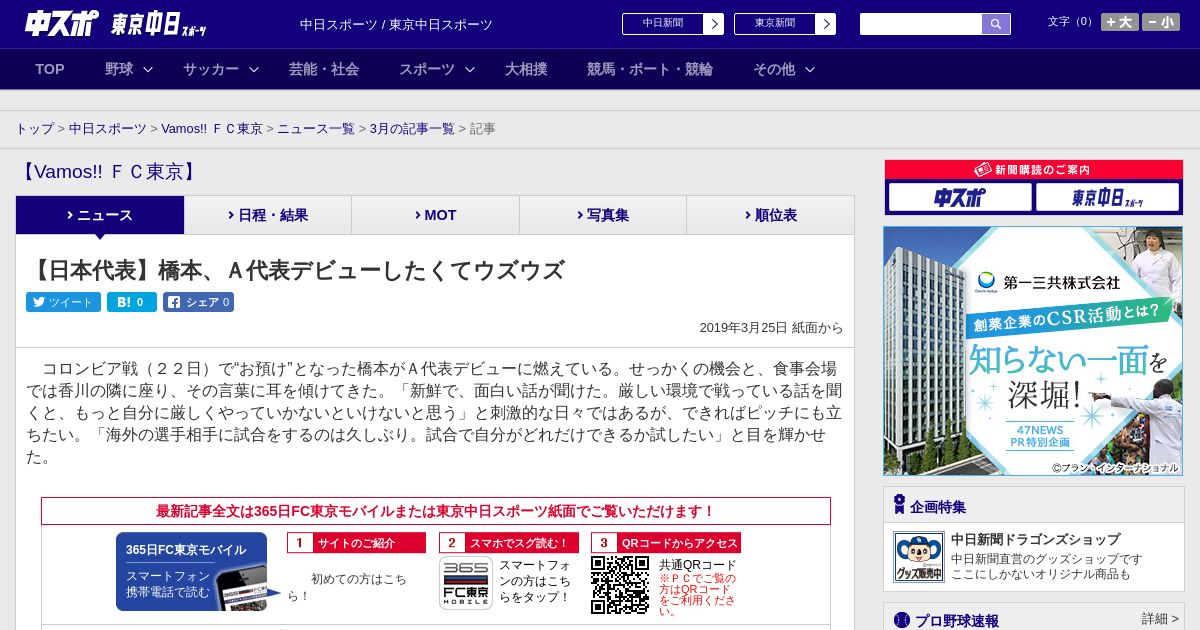1200x630 pixels.
Task: Share article on Facebook シェア button
Action: pyautogui.click(x=198, y=302)
